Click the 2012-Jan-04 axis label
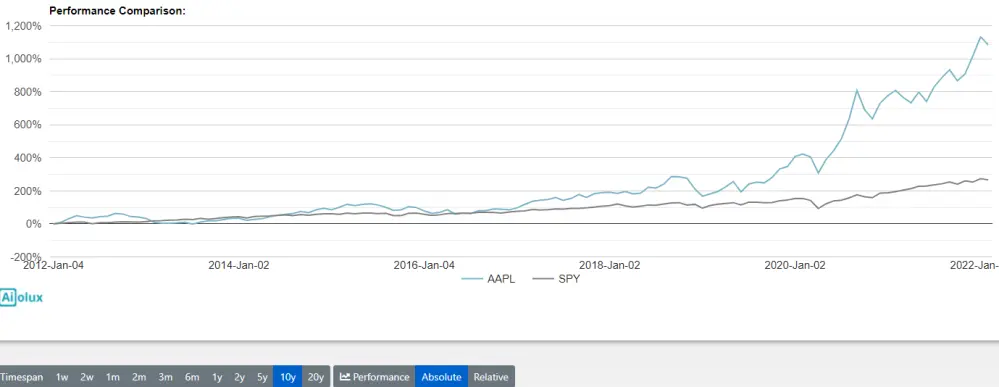Screen dimensions: 999x387 coord(54,265)
